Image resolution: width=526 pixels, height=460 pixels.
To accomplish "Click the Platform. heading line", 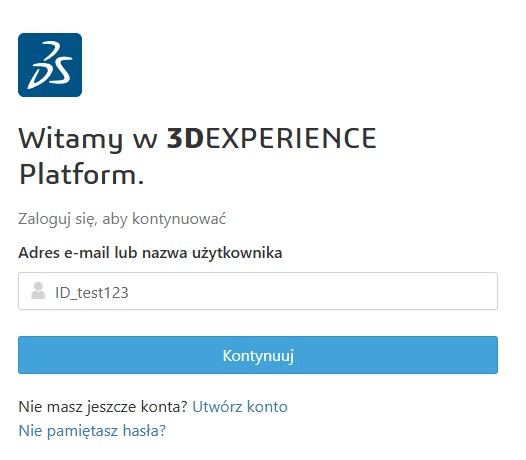I will click(82, 175).
